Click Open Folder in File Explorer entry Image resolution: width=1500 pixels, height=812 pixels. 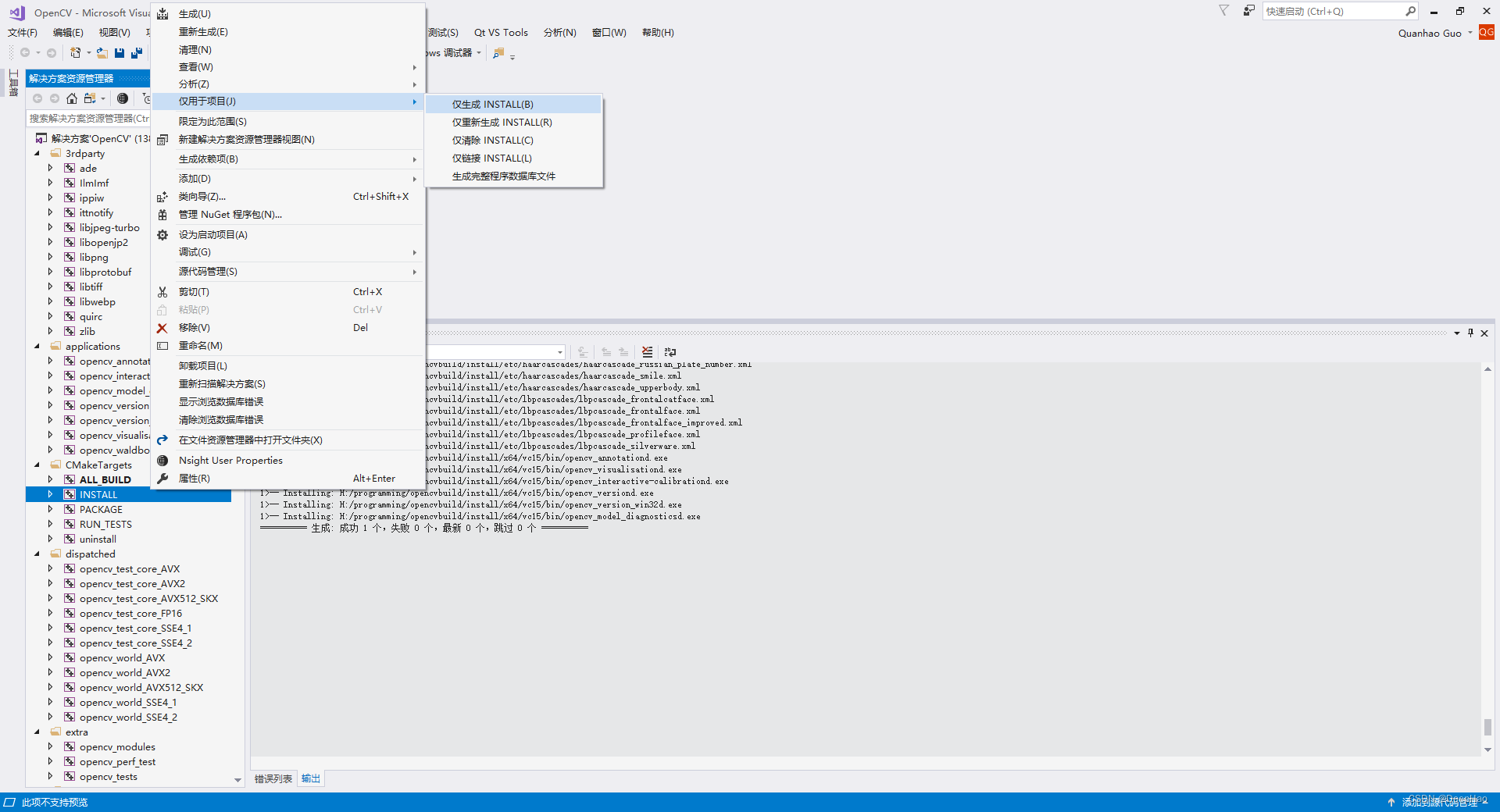pos(287,440)
